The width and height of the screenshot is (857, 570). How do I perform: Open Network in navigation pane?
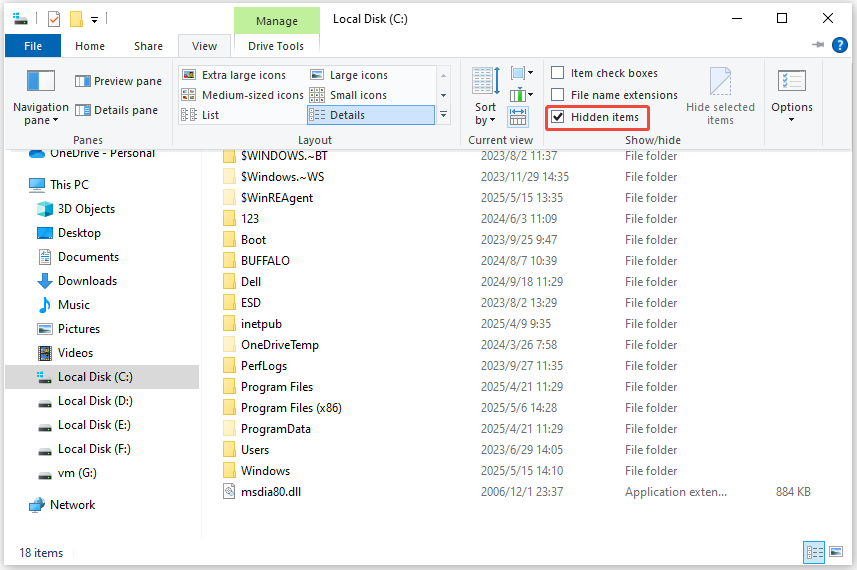coord(62,505)
